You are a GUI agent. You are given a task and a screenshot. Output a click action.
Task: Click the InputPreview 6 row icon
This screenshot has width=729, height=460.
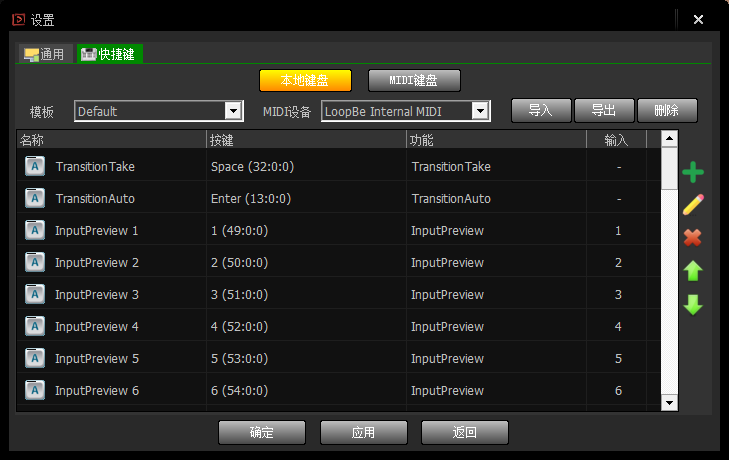click(35, 391)
